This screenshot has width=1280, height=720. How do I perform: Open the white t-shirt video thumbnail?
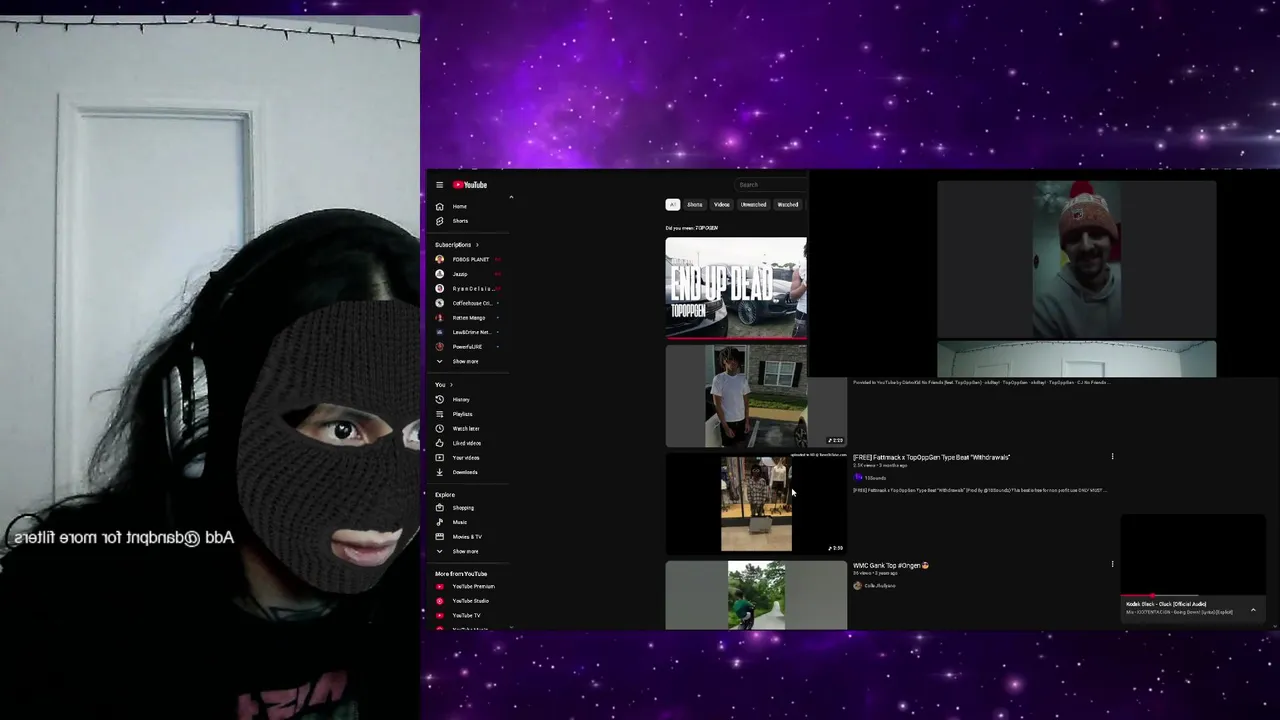[756, 397]
